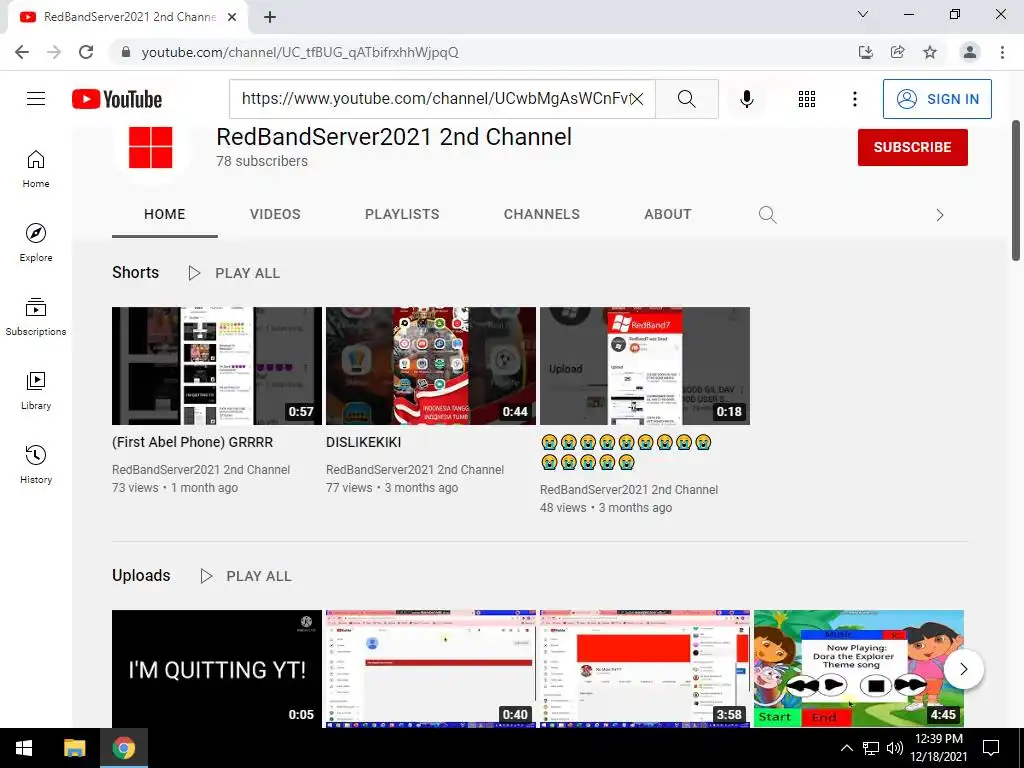Image resolution: width=1024 pixels, height=768 pixels.
Task: Switch to the HOME channel tab
Action: (x=165, y=214)
